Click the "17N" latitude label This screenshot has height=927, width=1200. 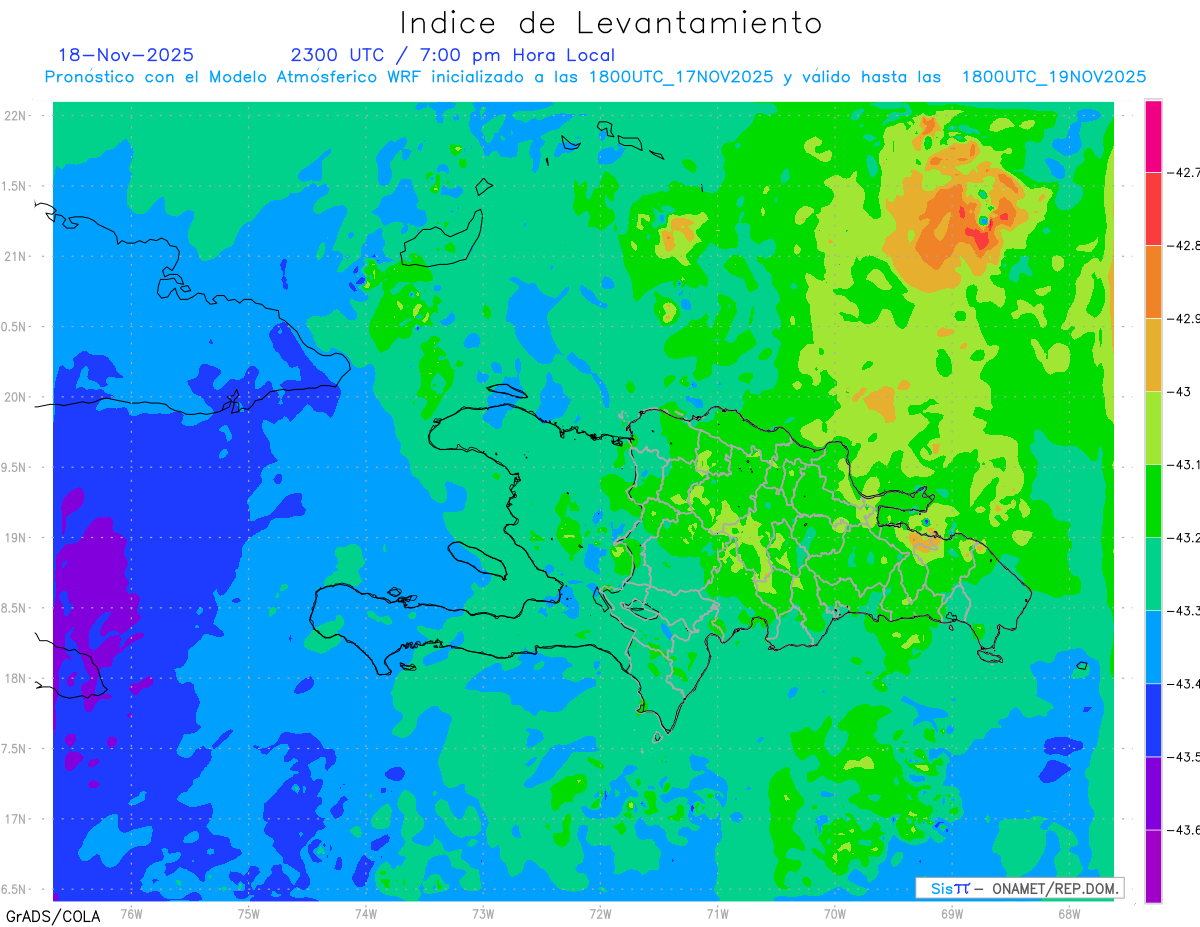point(17,819)
